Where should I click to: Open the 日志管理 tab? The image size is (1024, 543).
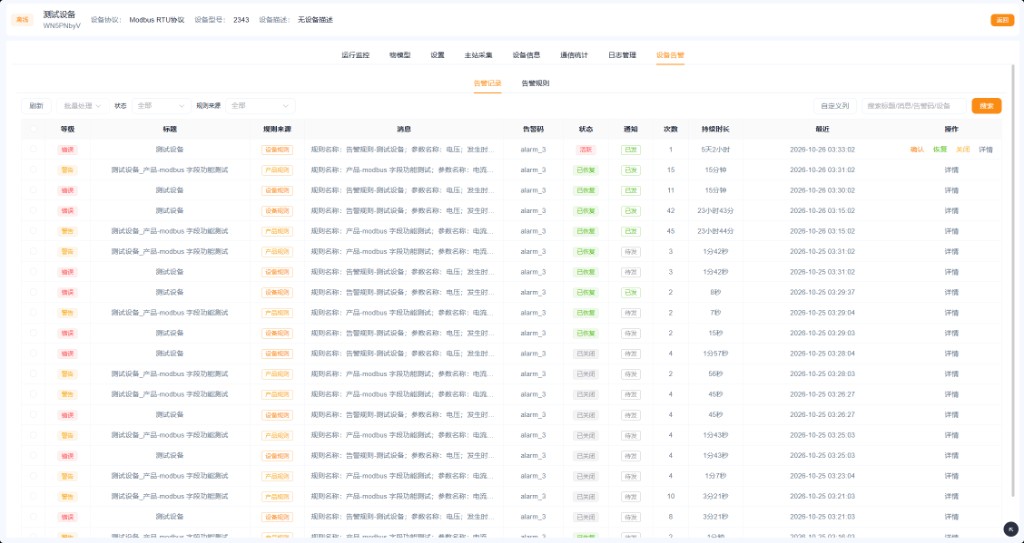tap(622, 55)
